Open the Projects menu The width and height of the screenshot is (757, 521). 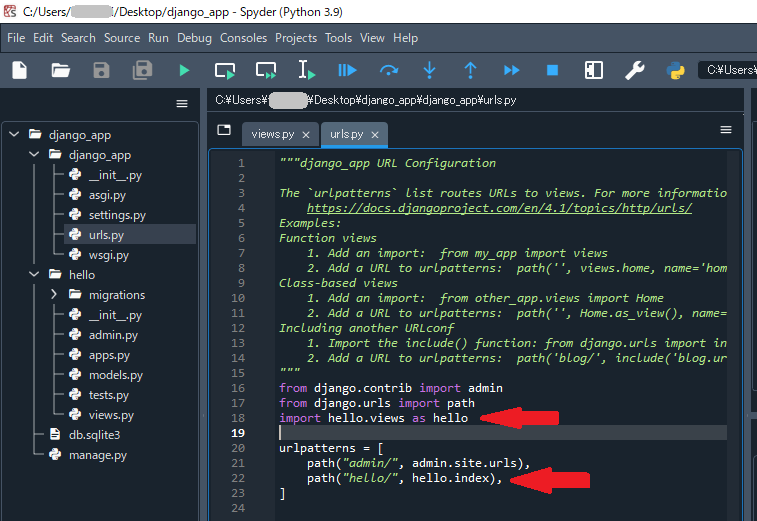click(296, 38)
